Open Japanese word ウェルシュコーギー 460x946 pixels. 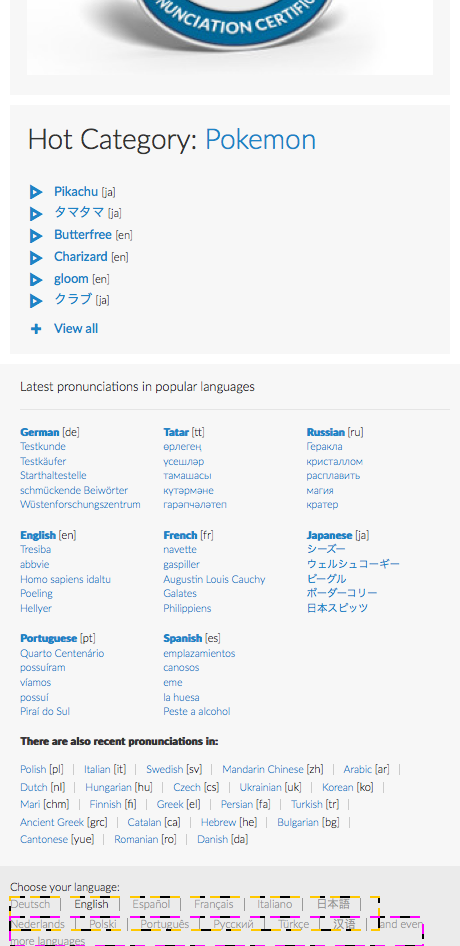(x=353, y=564)
